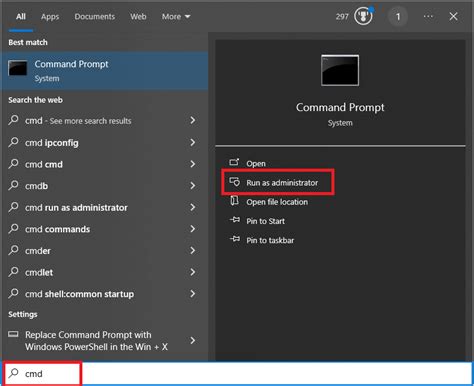Click search magnifier icon beside cmd ipconfig
This screenshot has width=474, height=386.
[x=13, y=142]
